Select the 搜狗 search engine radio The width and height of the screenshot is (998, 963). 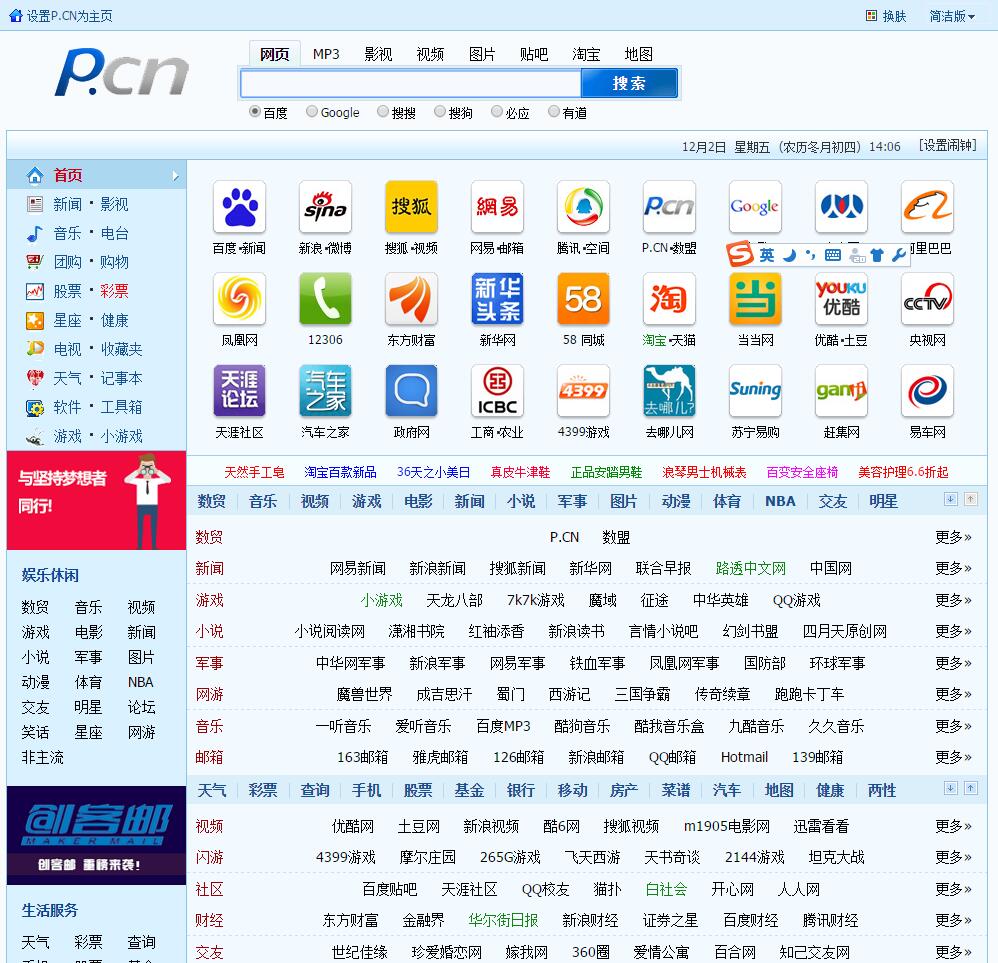(x=440, y=111)
